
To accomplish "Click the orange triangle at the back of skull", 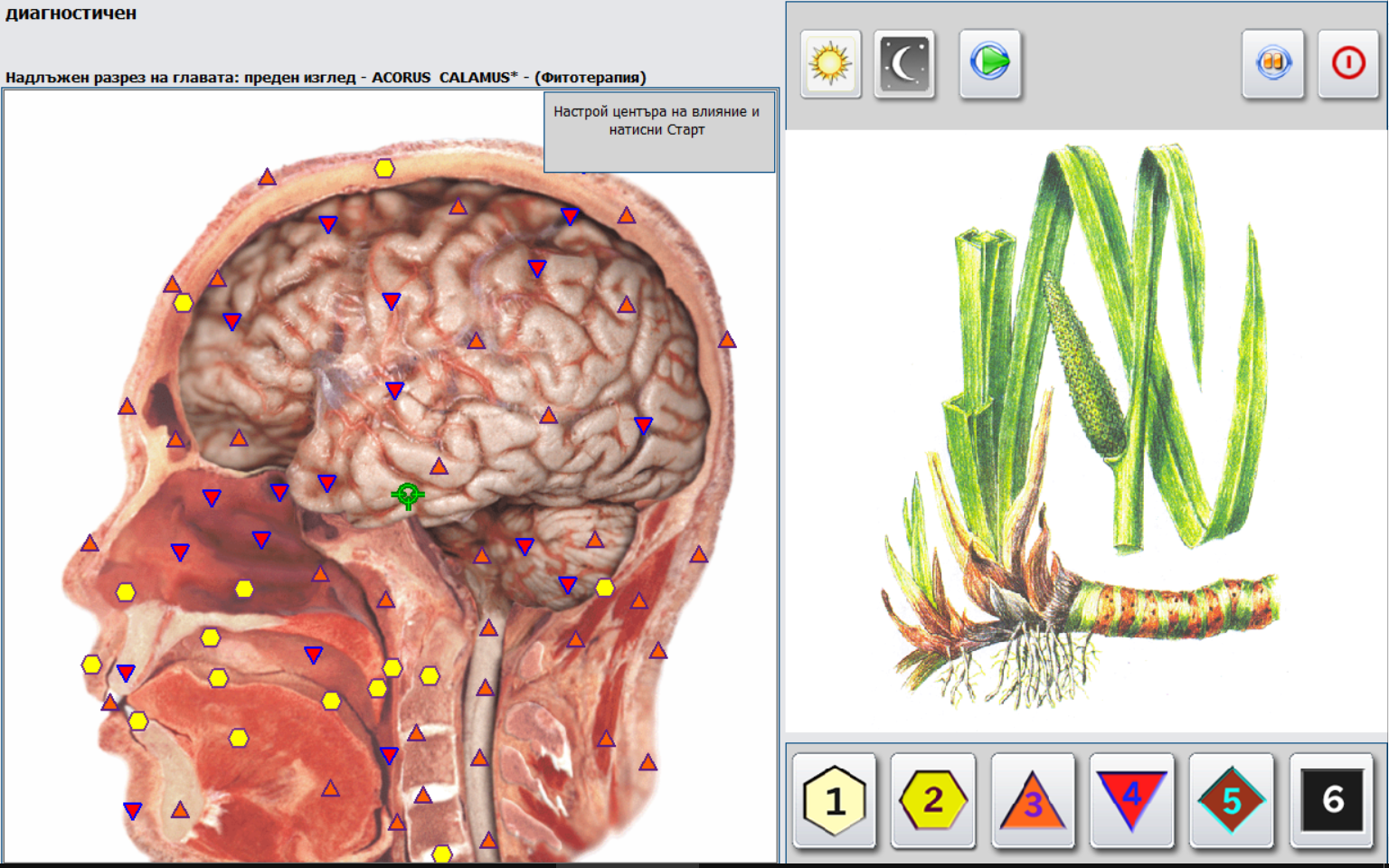I will click(727, 340).
